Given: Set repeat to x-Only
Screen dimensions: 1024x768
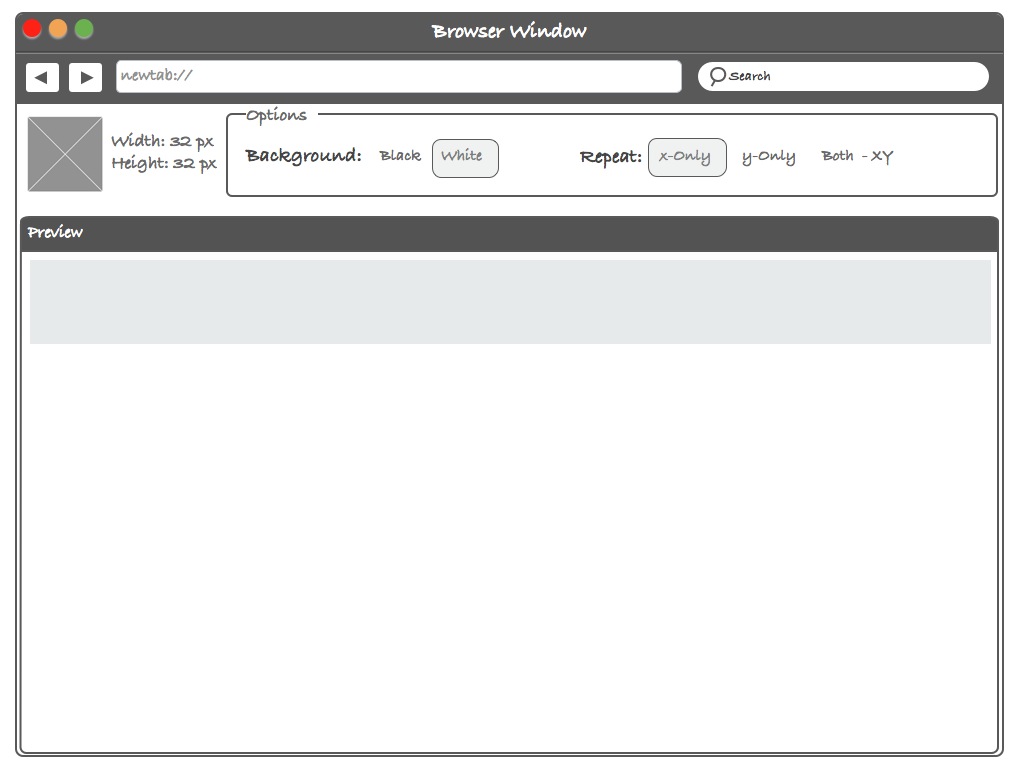Looking at the screenshot, I should [x=687, y=157].
